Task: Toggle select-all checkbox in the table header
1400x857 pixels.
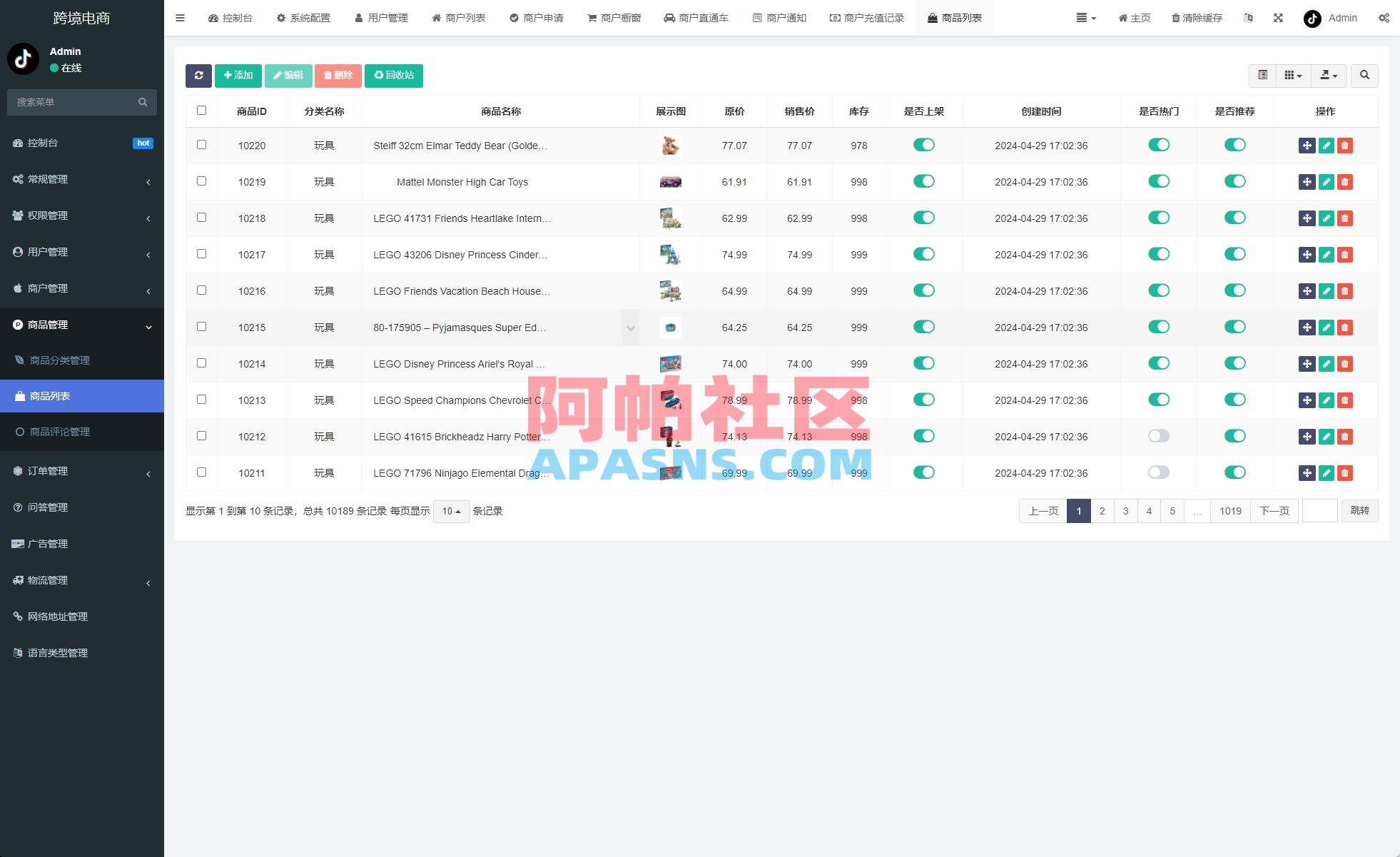Action: tap(201, 111)
